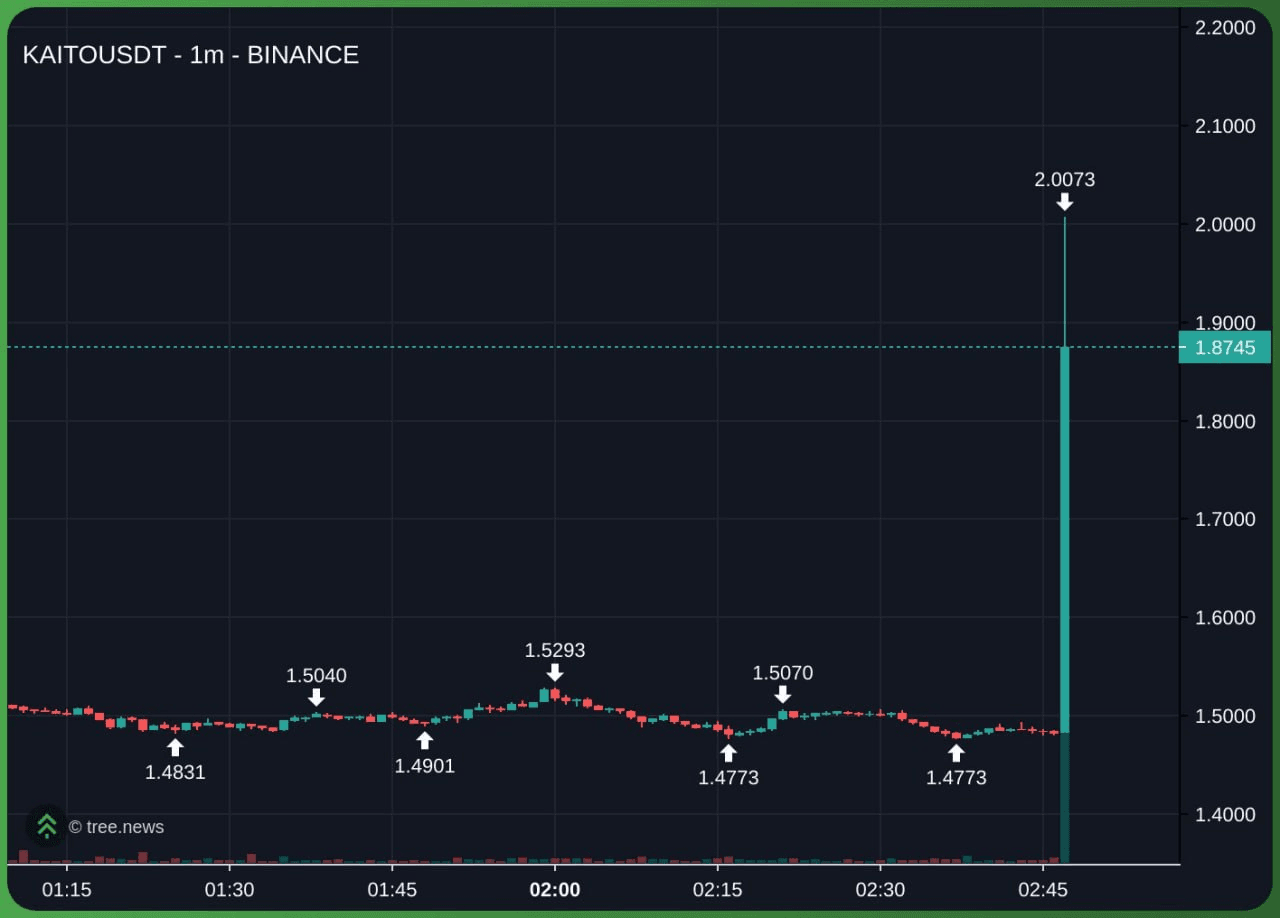The image size is (1280, 918).
Task: Click the 1.4831 low price marker
Action: click(x=175, y=772)
